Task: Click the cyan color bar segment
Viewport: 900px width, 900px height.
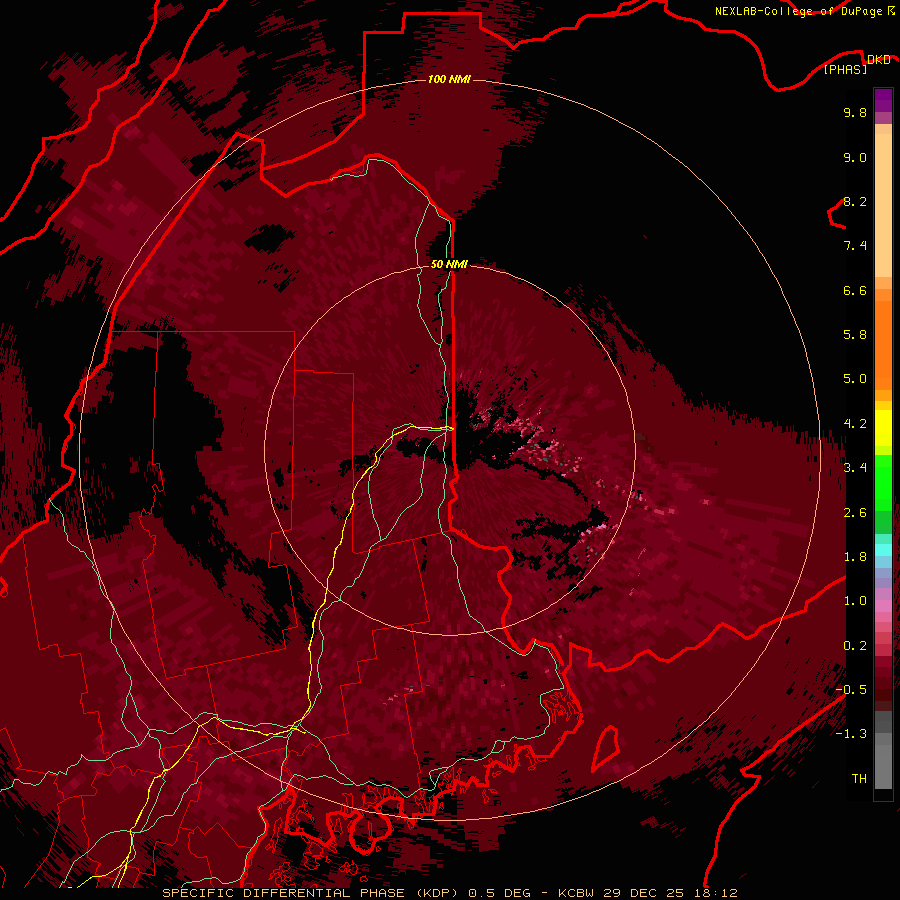Action: (883, 550)
